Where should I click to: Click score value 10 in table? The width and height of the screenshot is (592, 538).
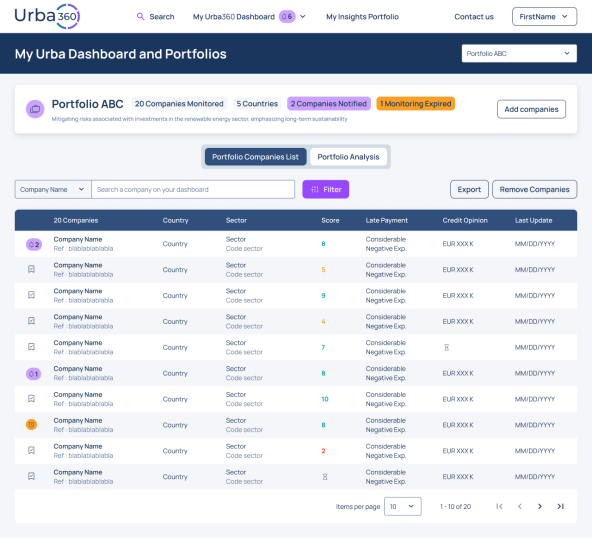[325, 399]
